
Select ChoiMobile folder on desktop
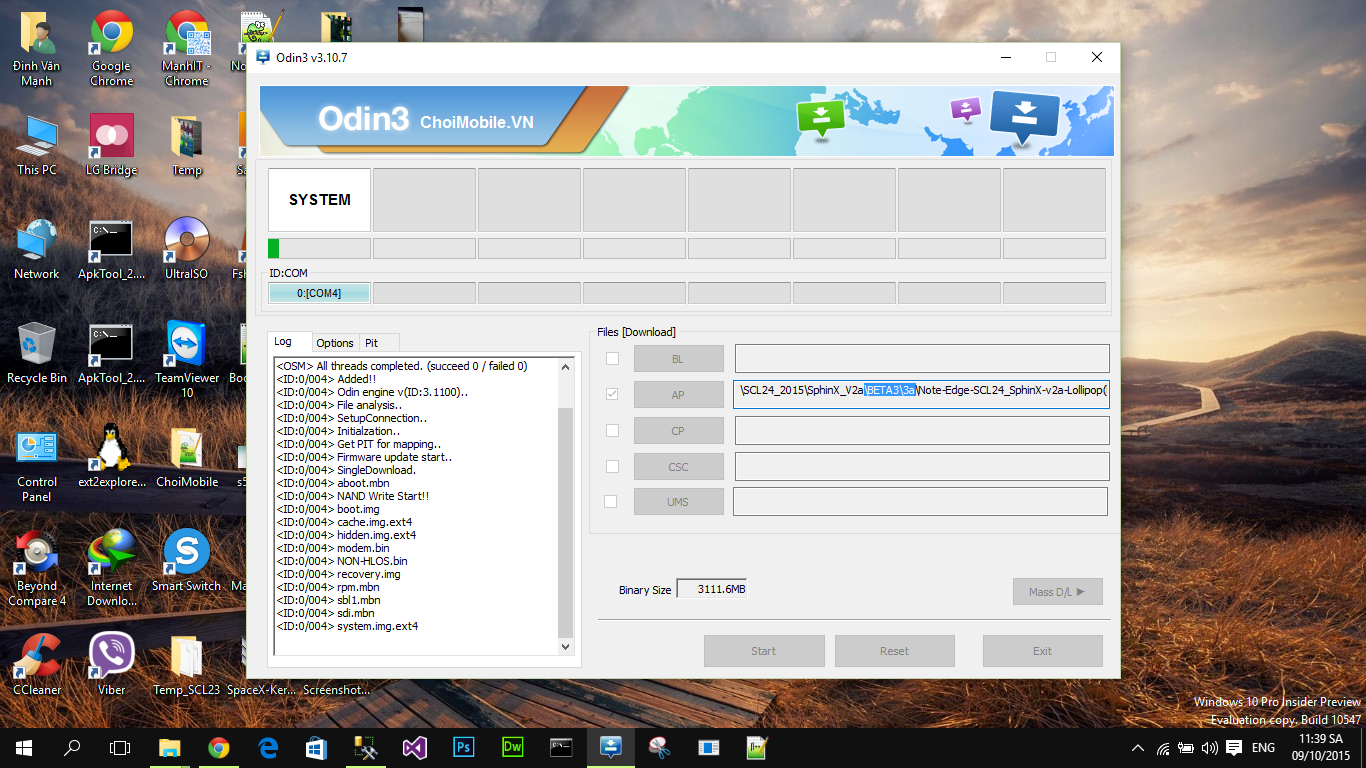coord(186,457)
